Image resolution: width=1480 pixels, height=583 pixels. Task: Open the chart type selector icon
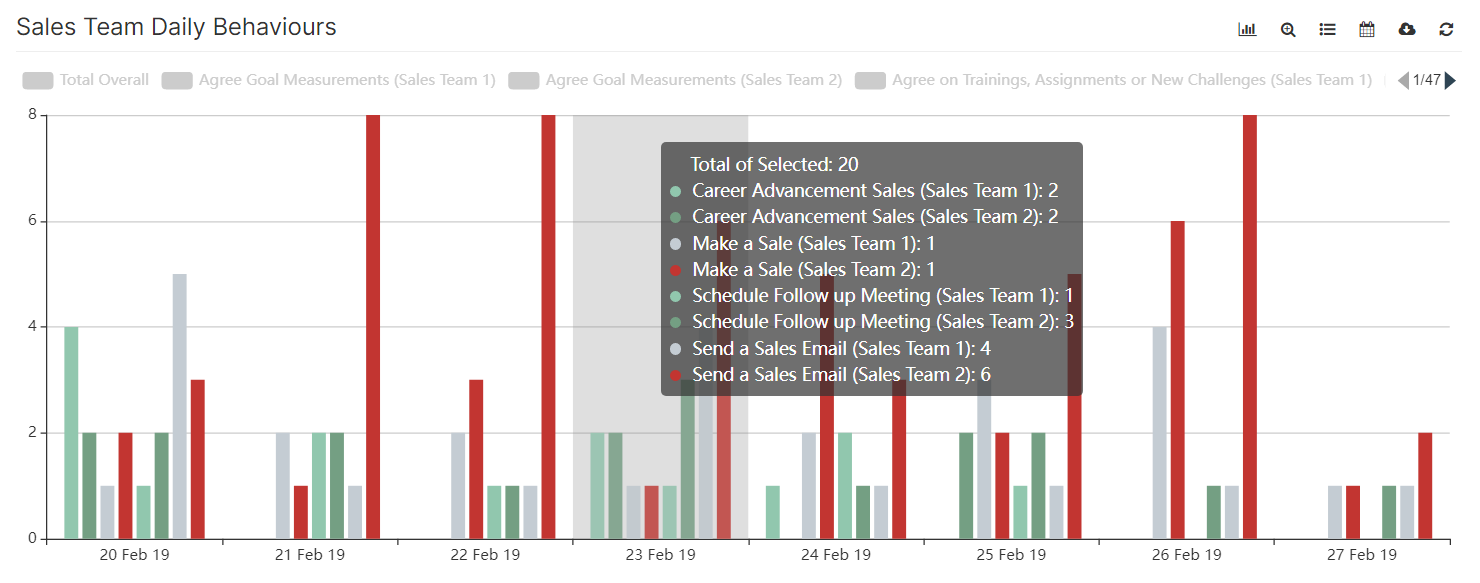[1247, 29]
